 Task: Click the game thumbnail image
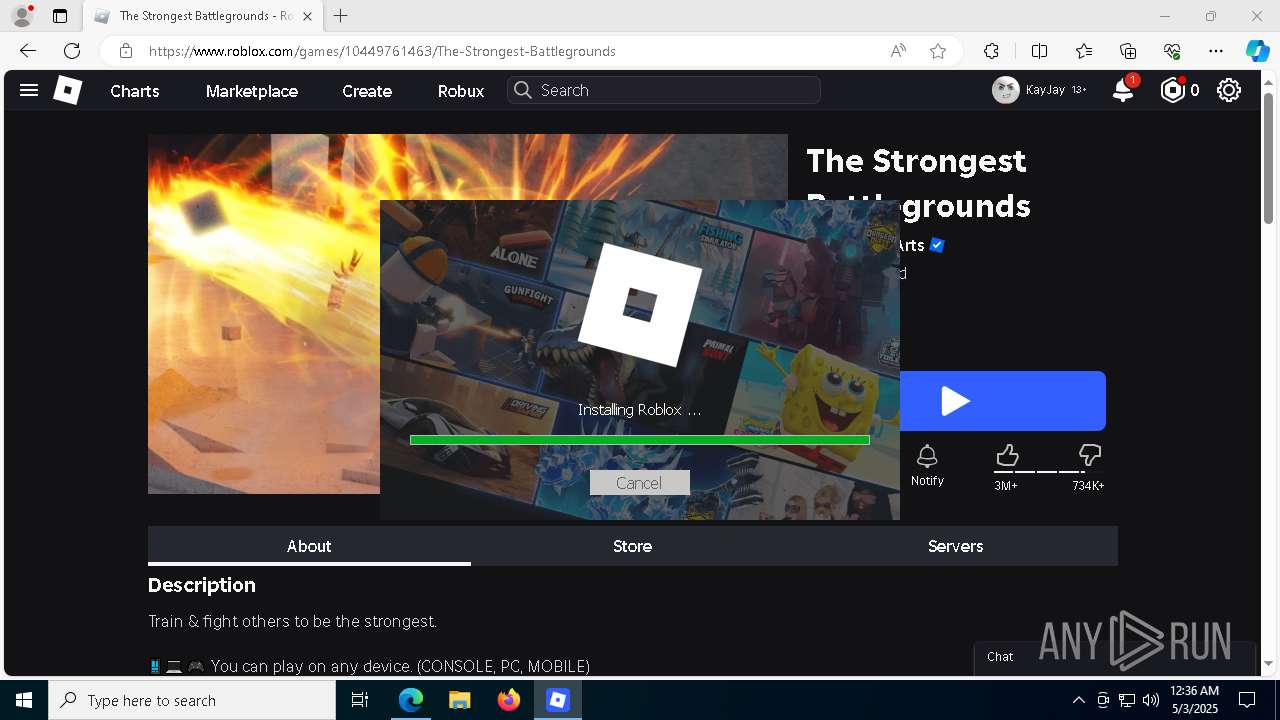(264, 314)
